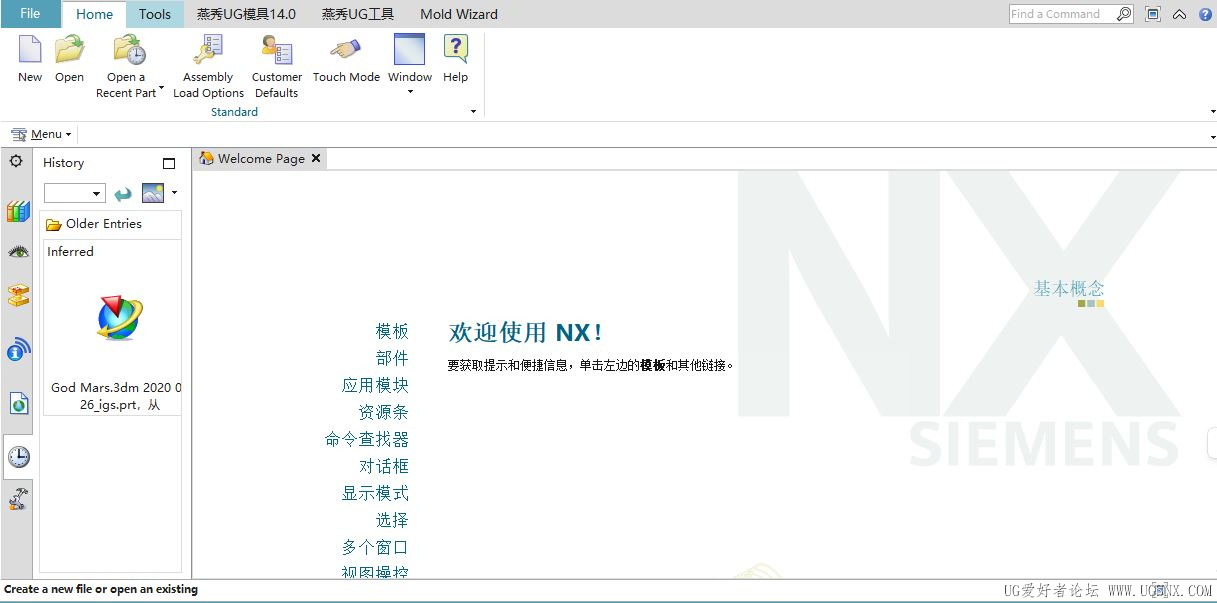Screen dimensions: 1217x603
Task: Open Assembly Load Options
Action: point(208,50)
